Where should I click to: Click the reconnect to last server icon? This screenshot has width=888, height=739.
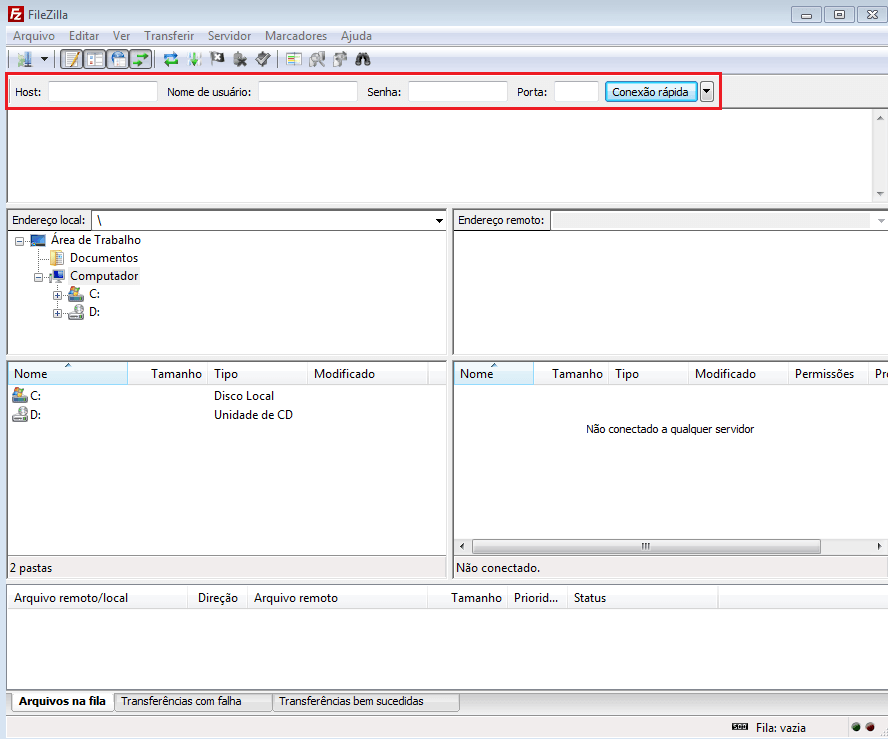(x=263, y=59)
